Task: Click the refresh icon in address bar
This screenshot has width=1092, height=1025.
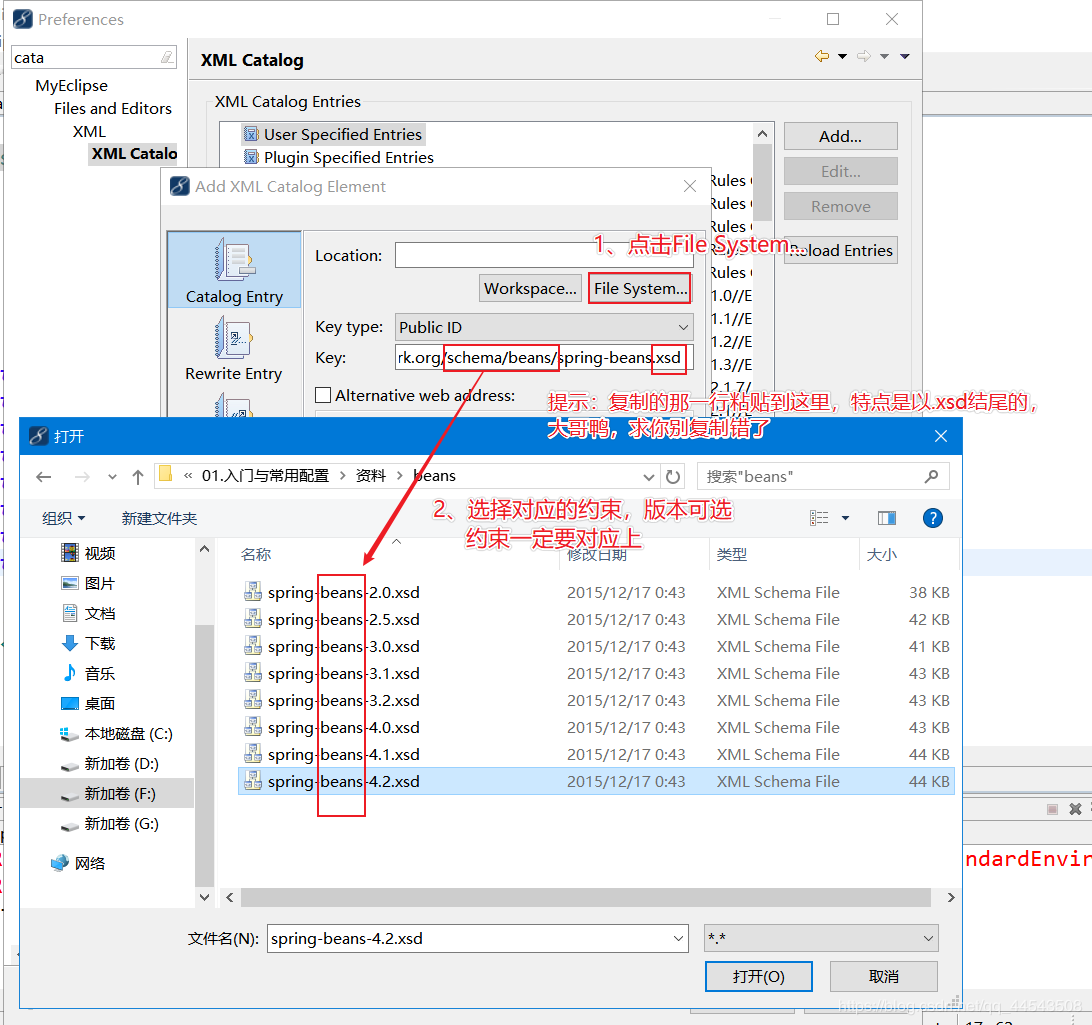Action: coord(673,477)
